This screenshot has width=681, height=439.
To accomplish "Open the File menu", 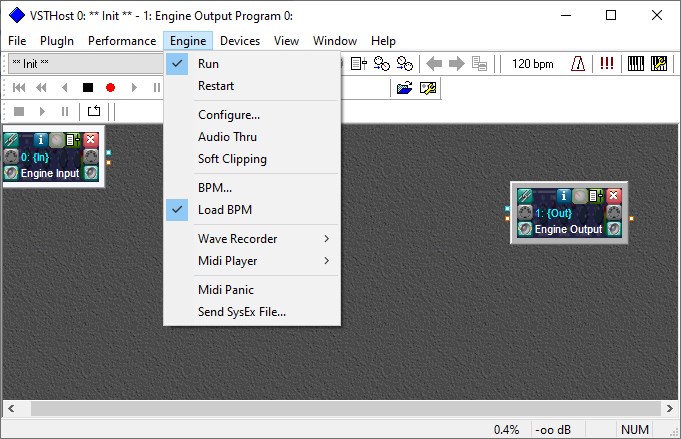I will tap(17, 41).
